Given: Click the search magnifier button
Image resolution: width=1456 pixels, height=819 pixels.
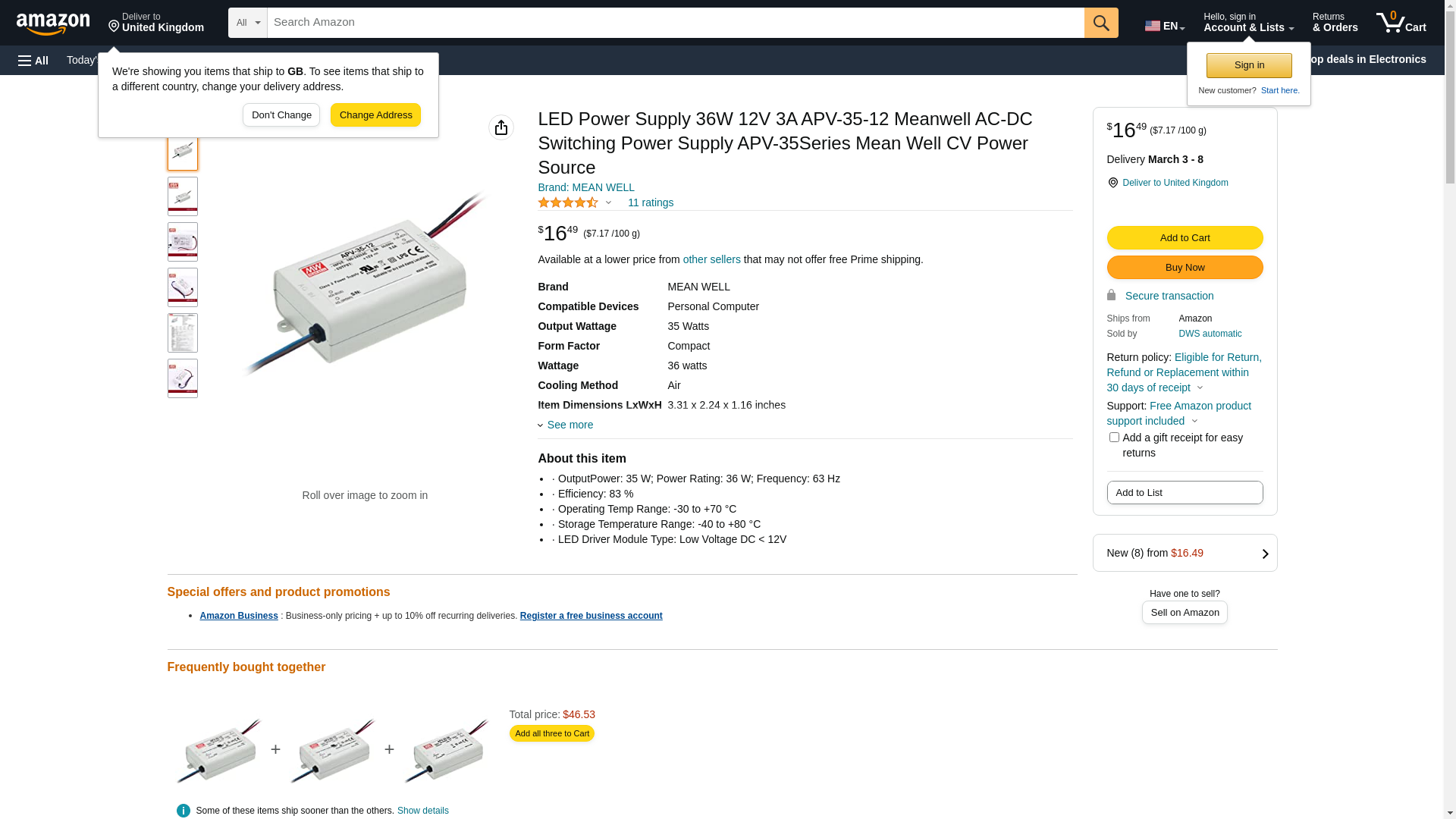Looking at the screenshot, I should [x=1101, y=23].
